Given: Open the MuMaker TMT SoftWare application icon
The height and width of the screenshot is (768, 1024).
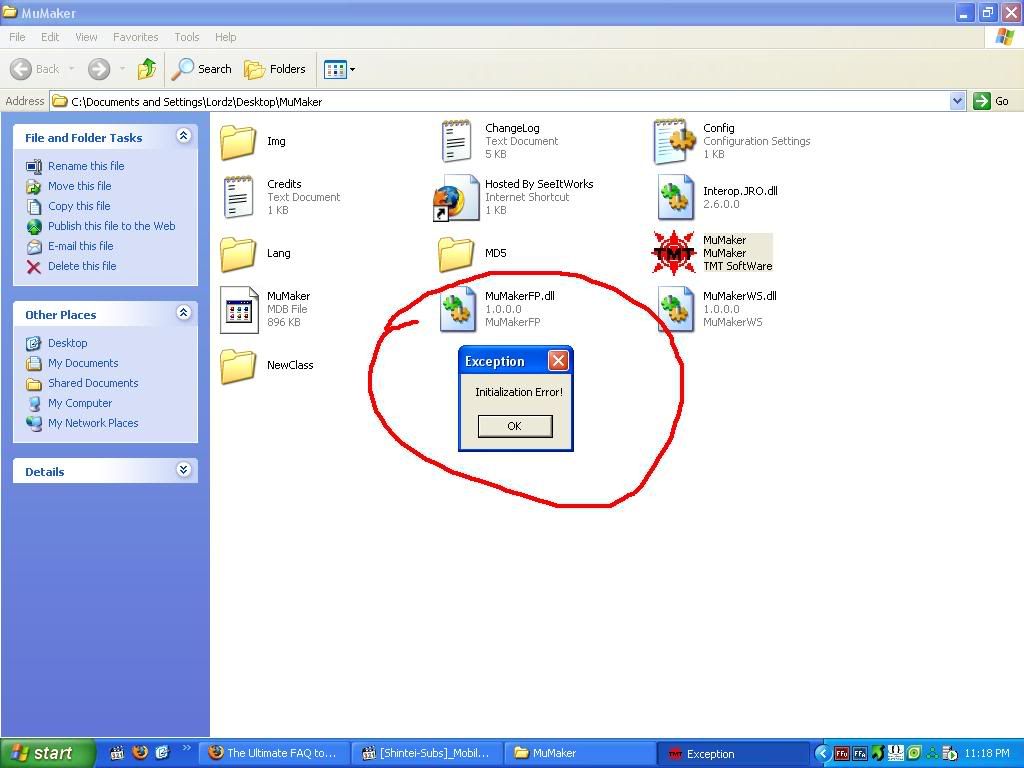Looking at the screenshot, I should point(674,253).
